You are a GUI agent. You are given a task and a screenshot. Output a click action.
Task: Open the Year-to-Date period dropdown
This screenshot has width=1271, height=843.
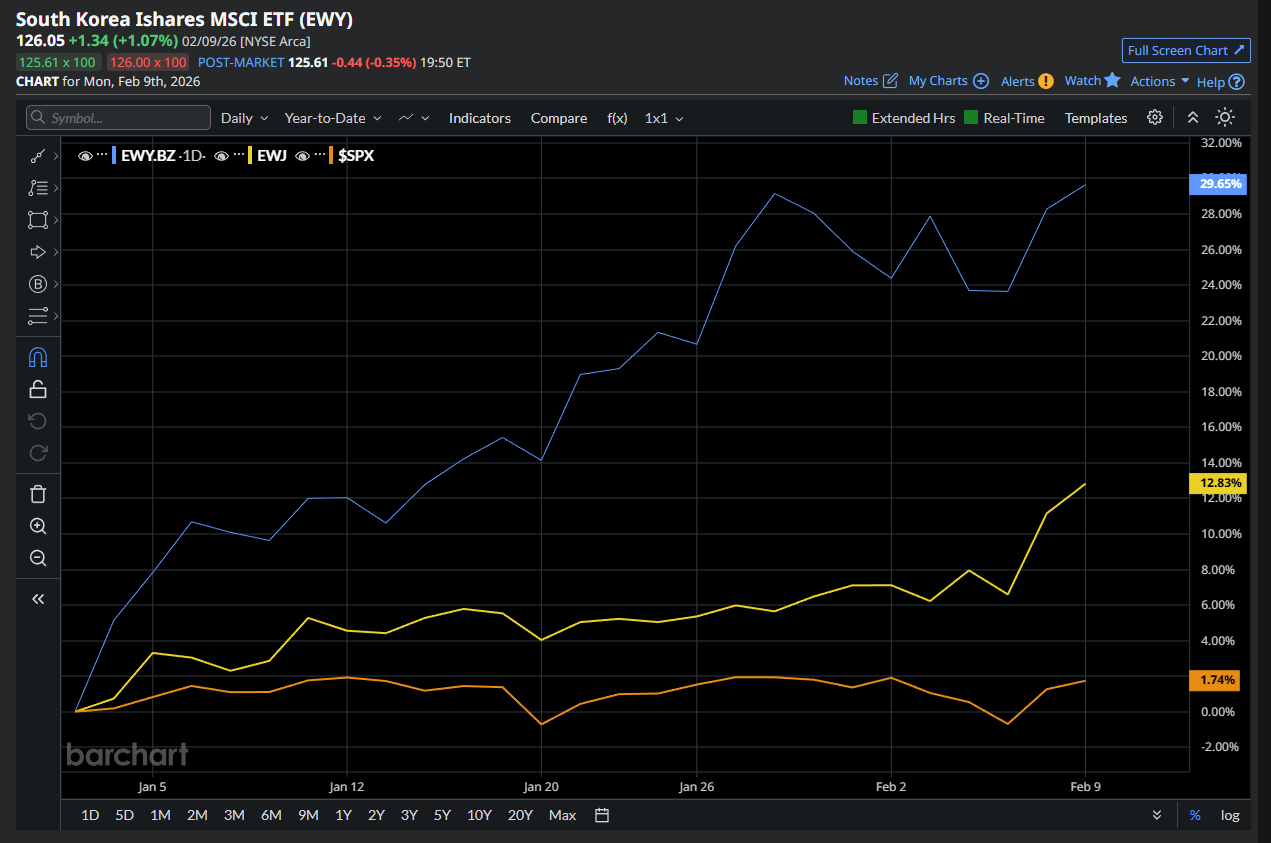click(x=332, y=118)
